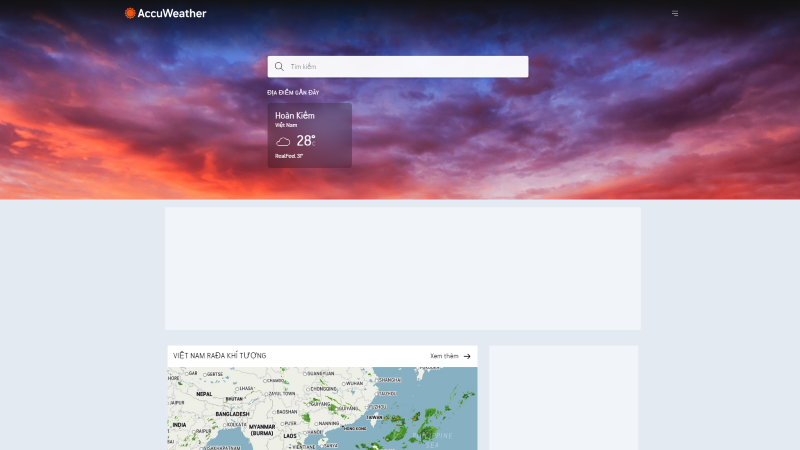Click the Taiwan label on the radar map
800x450 pixels.
click(374, 417)
